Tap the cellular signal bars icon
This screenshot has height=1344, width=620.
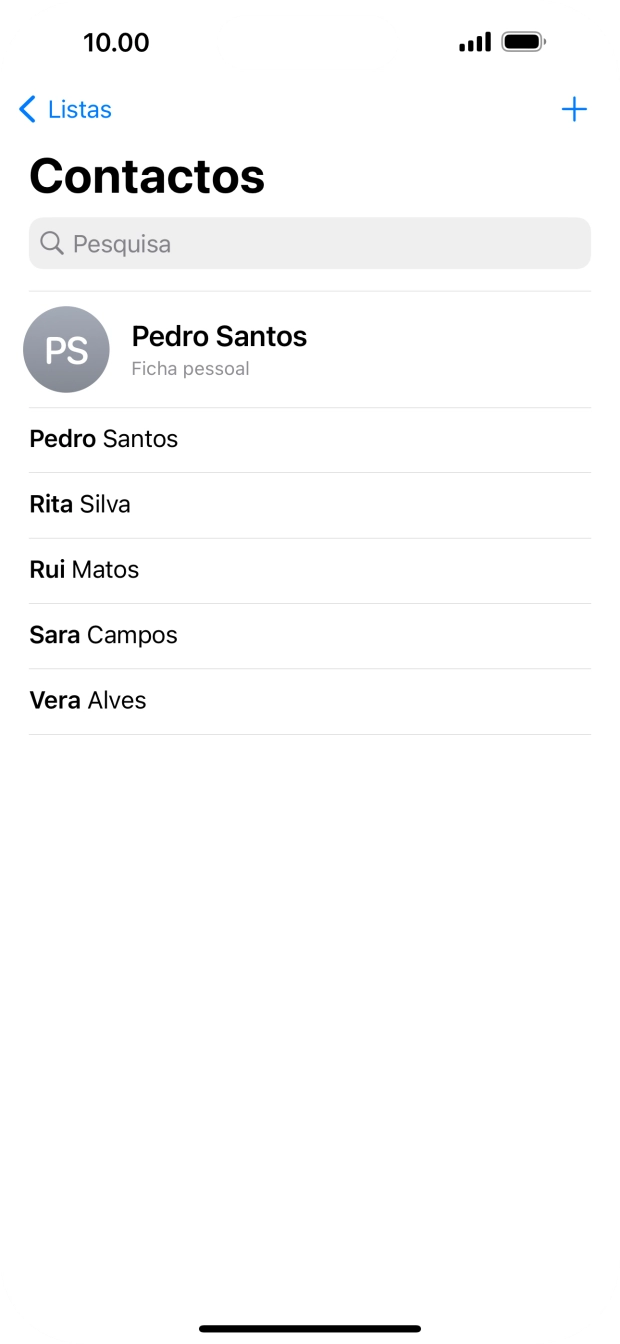tap(473, 42)
